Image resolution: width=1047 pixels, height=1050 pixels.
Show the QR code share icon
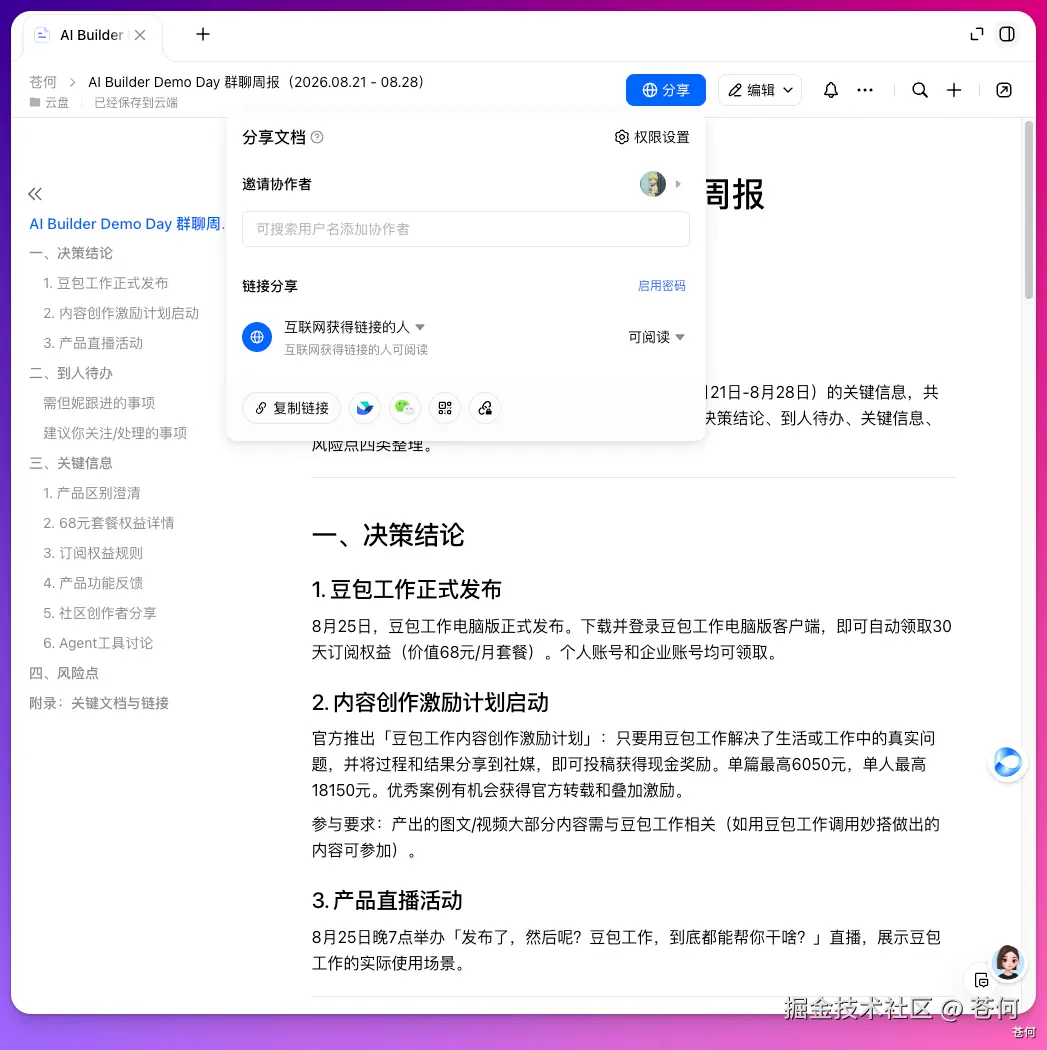pos(445,408)
